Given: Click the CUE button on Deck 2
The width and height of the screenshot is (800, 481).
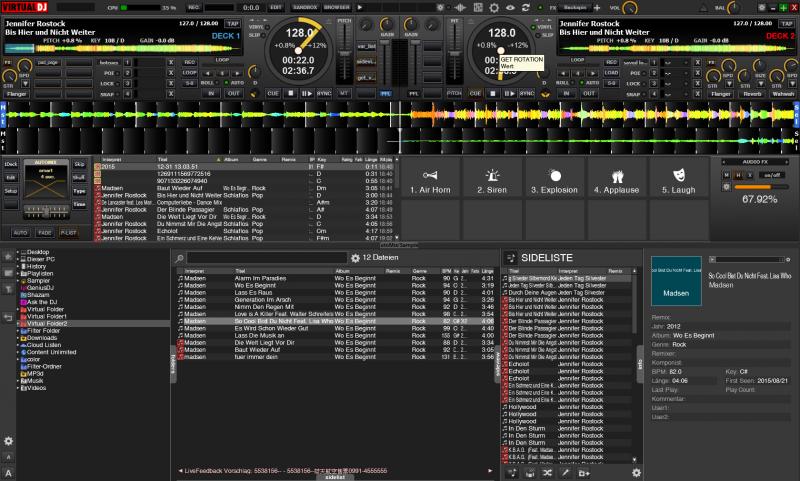Looking at the screenshot, I should [x=476, y=93].
